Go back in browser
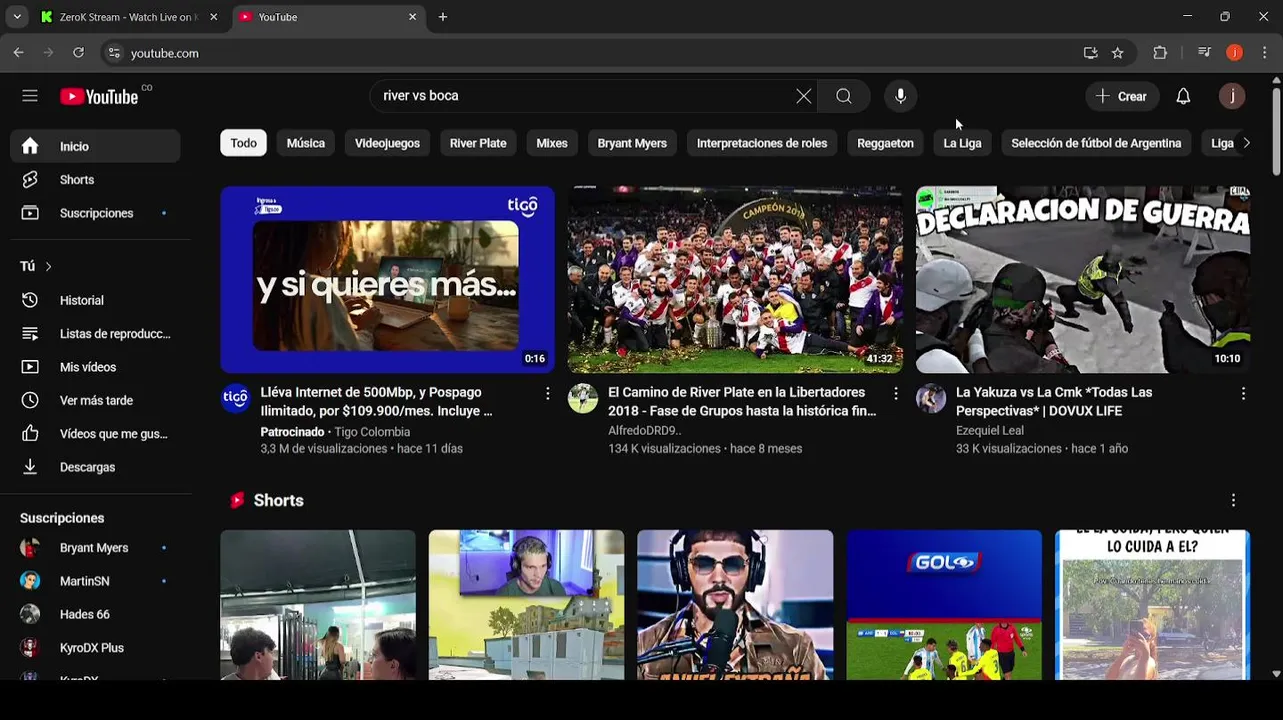Image resolution: width=1283 pixels, height=720 pixels. [x=19, y=53]
